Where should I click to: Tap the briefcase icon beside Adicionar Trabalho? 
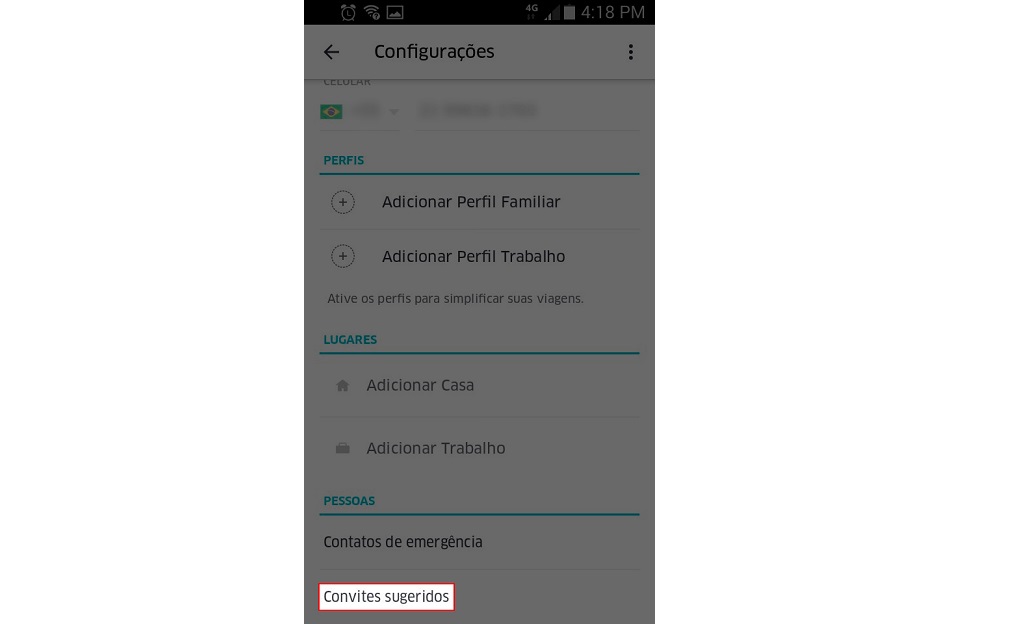click(342, 448)
